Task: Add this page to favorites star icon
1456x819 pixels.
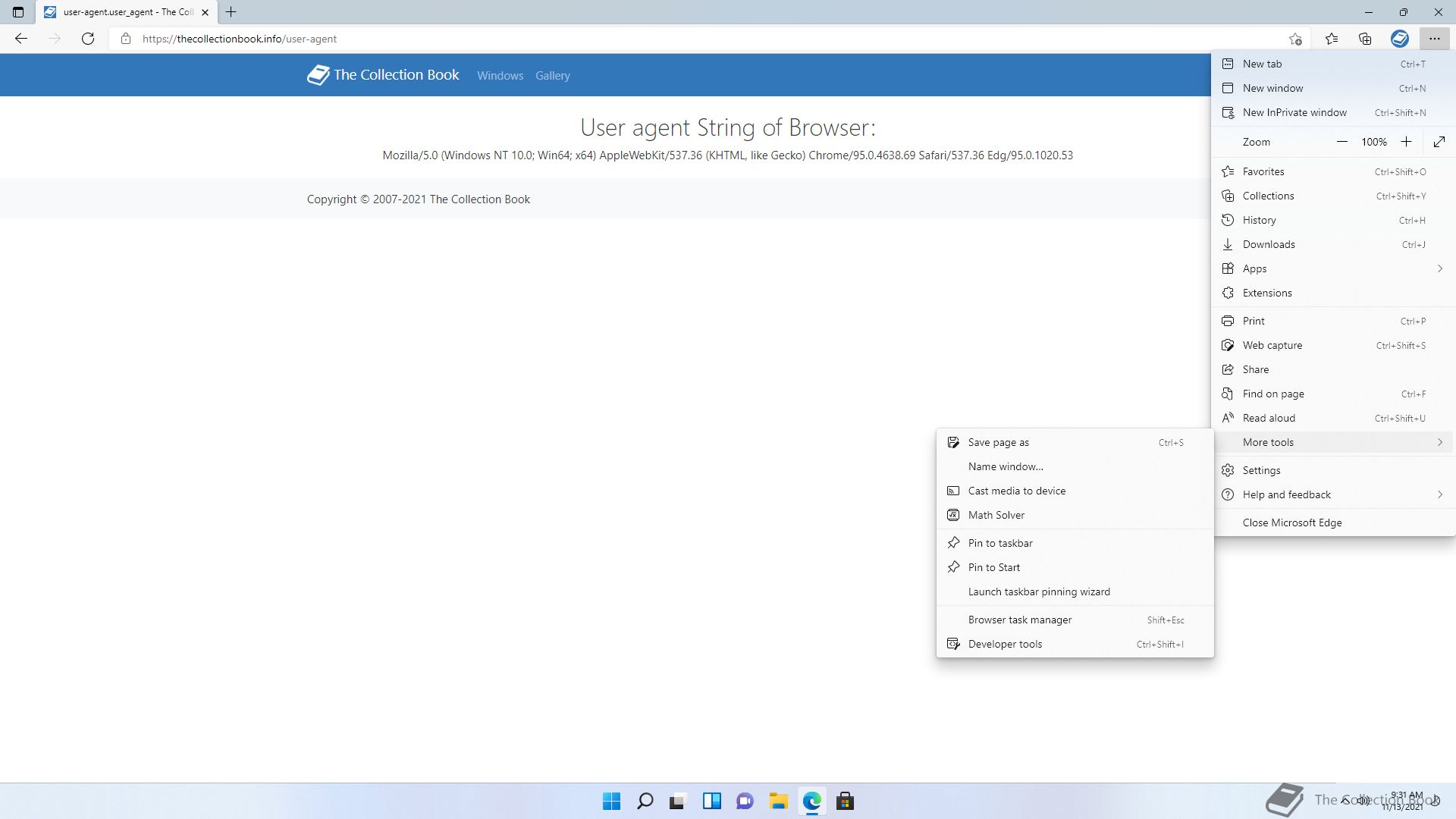Action: pyautogui.click(x=1295, y=39)
